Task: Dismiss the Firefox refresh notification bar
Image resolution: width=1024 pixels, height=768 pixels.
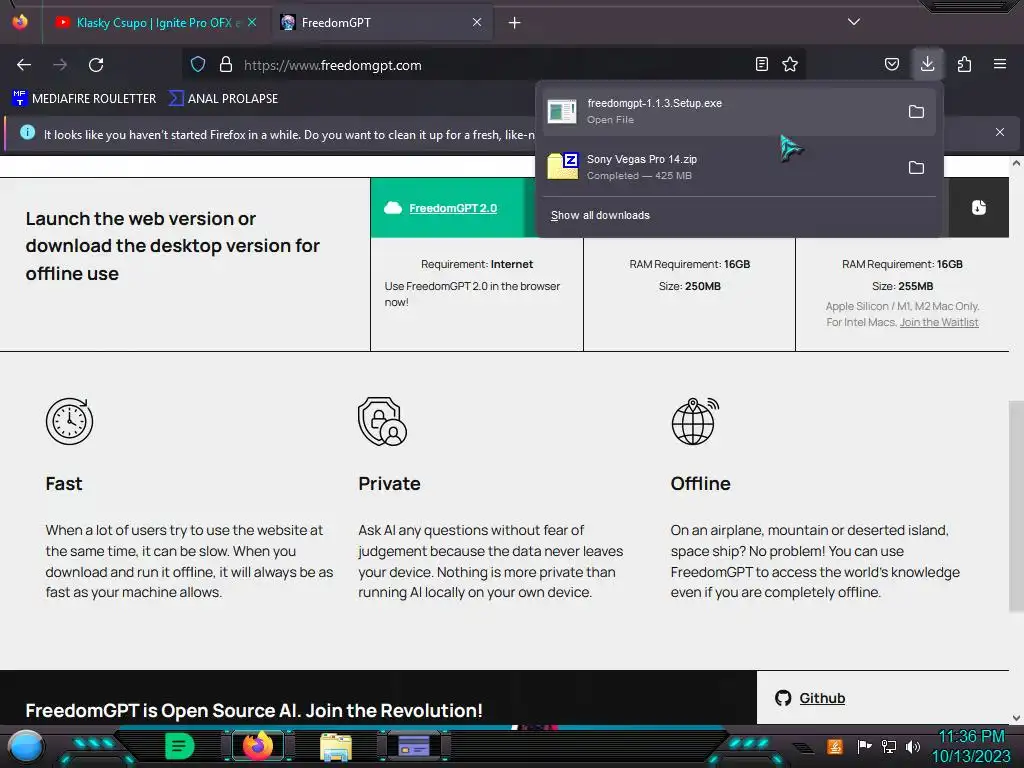Action: [x=1000, y=132]
